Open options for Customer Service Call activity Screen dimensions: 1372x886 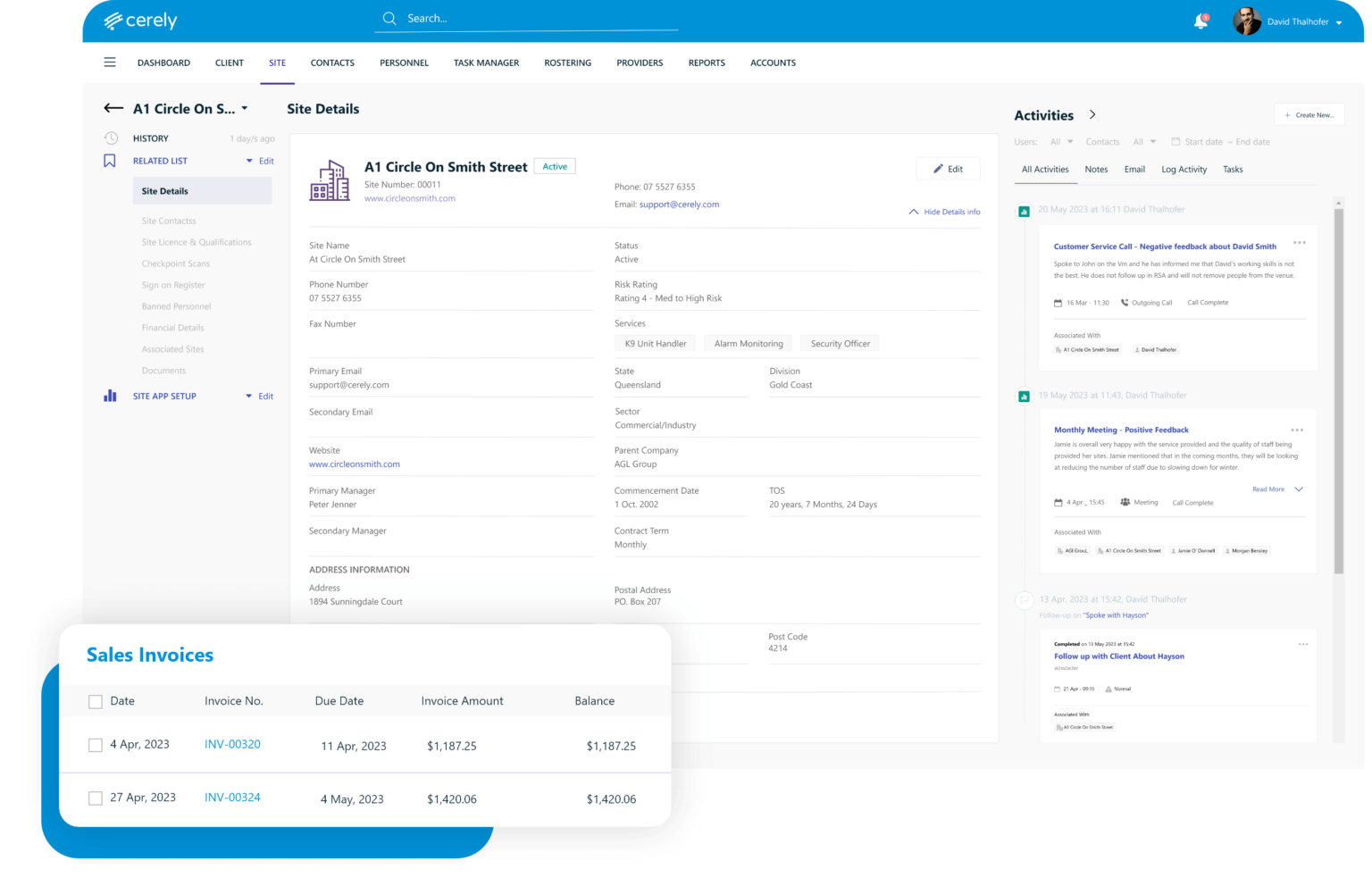point(1299,243)
